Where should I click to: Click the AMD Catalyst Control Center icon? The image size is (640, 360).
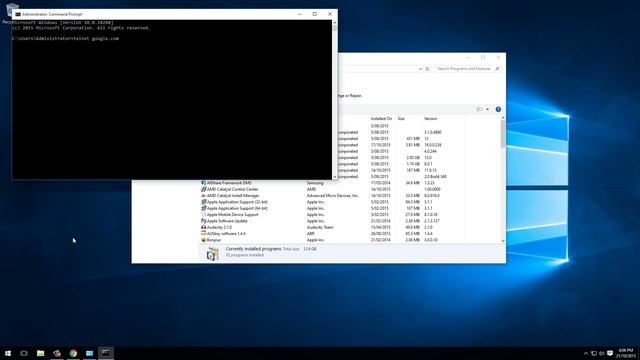point(203,189)
